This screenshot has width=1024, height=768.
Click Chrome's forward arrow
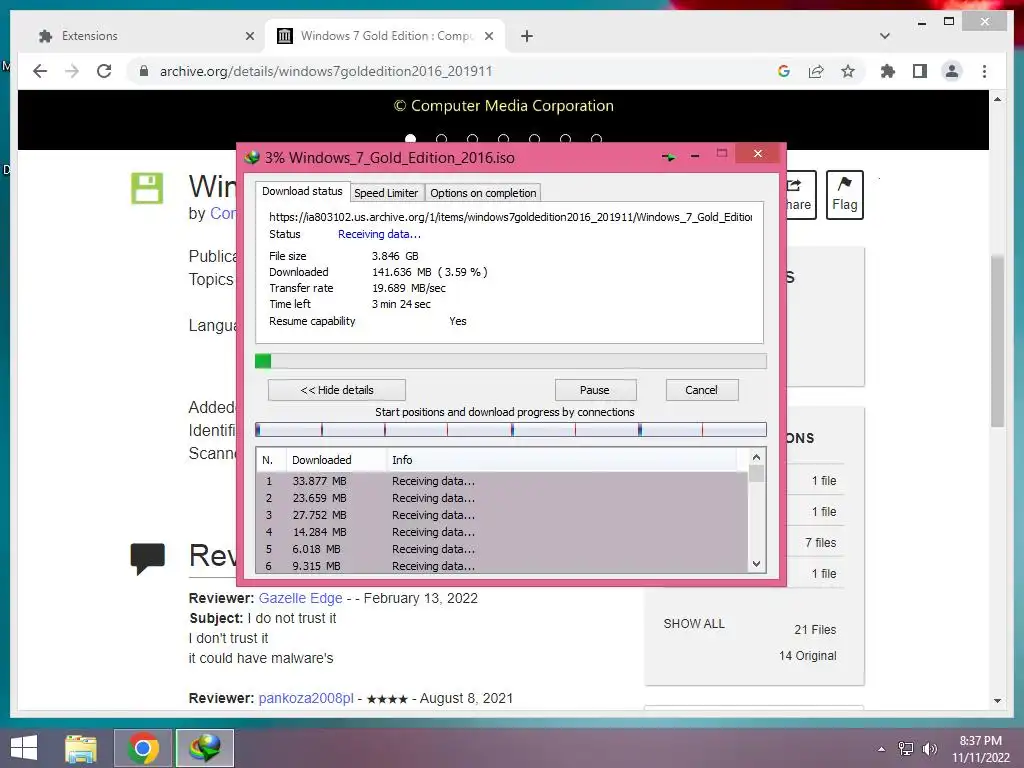pyautogui.click(x=72, y=71)
